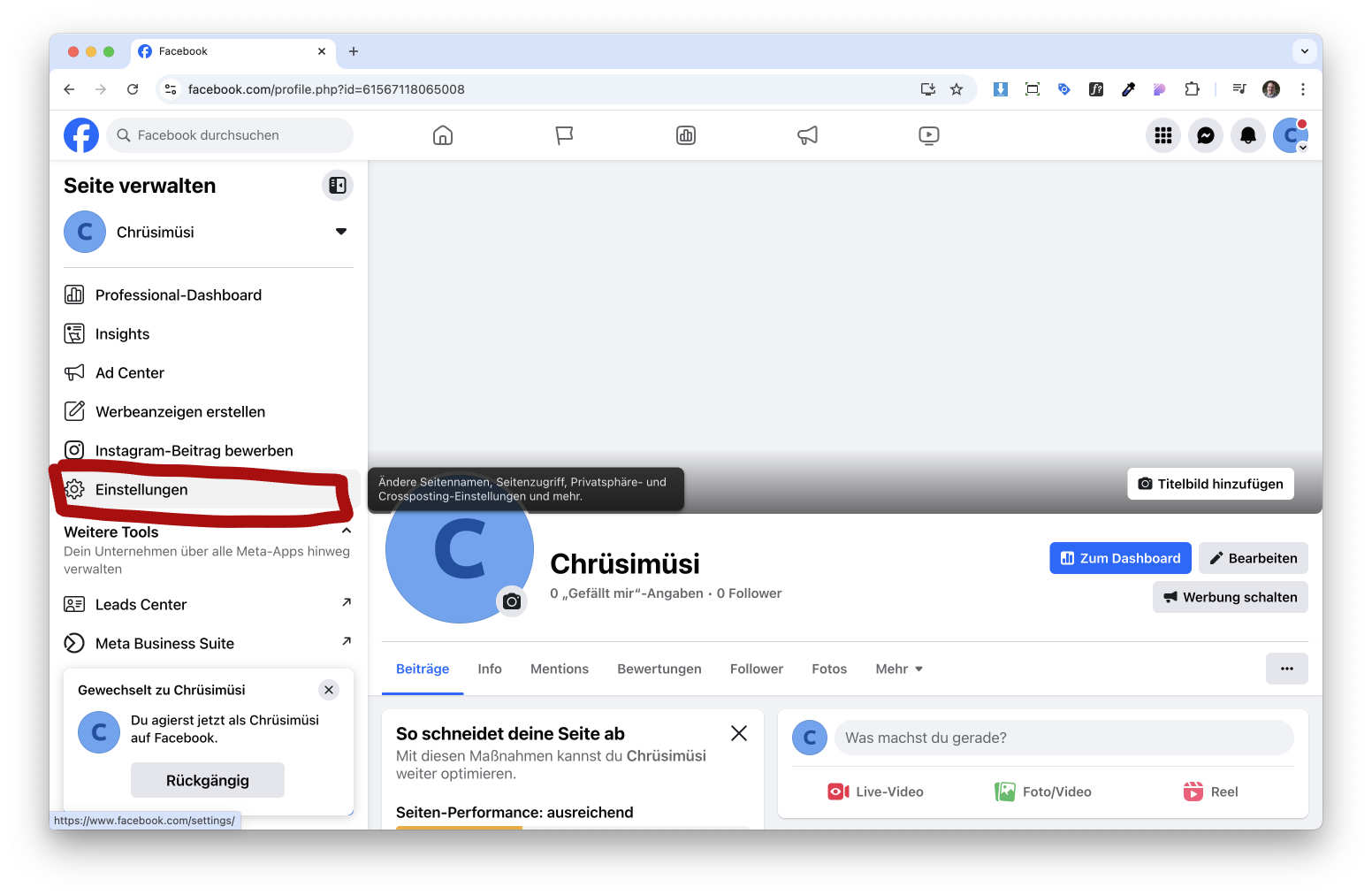Open the video icon in the top navigation
The height and width of the screenshot is (895, 1372).
coord(928,135)
